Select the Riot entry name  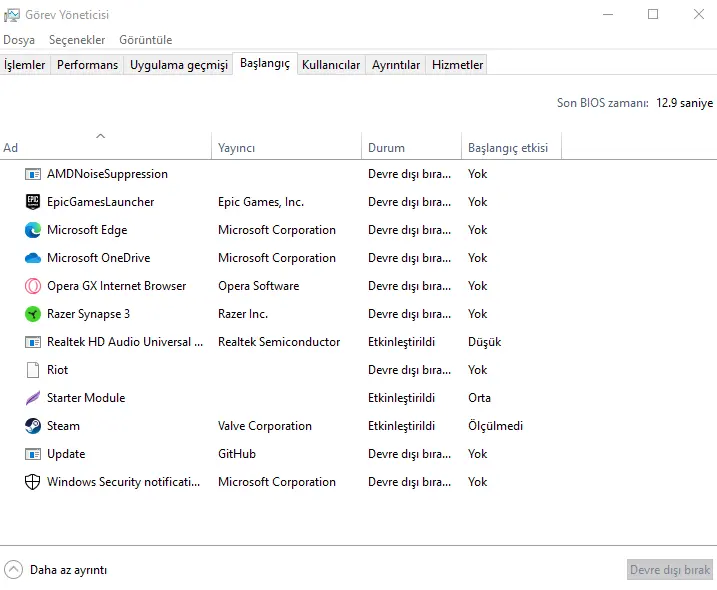[x=57, y=370]
